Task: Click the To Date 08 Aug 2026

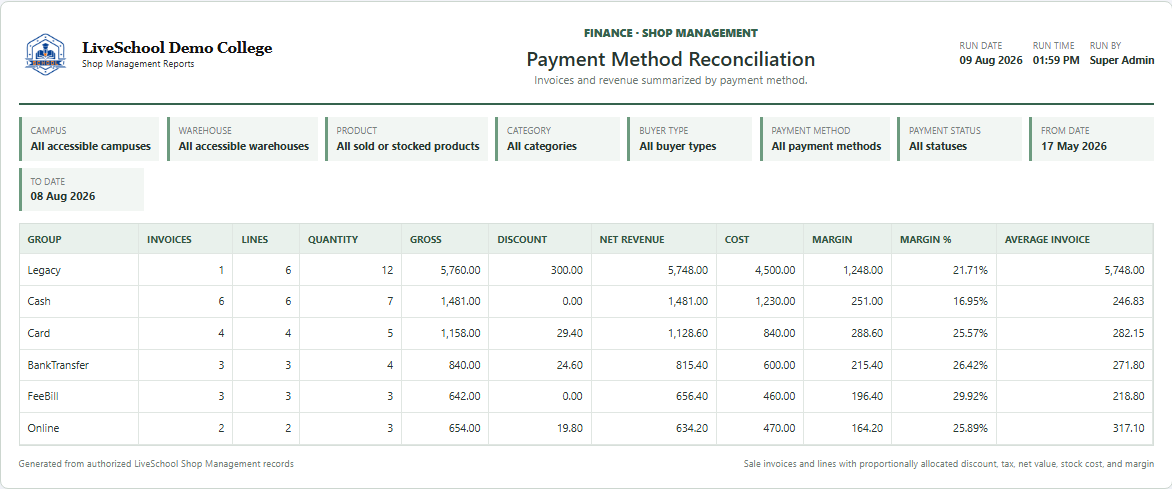Action: [x=63, y=197]
